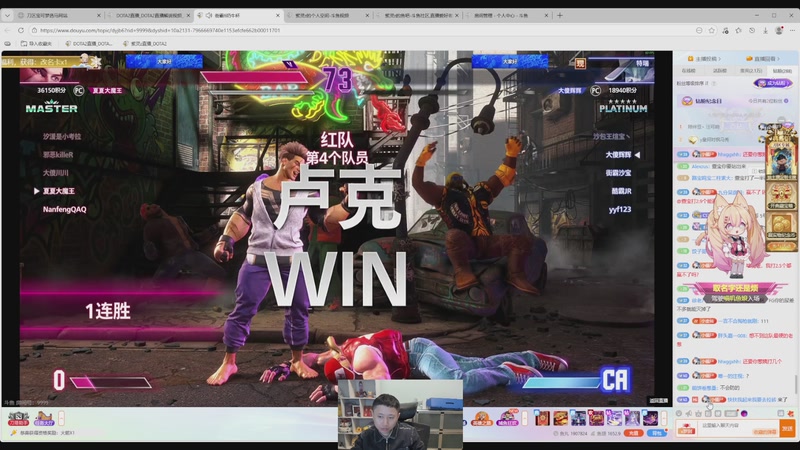
Task: Select the 活跃榜 ranking tab
Action: 719,70
